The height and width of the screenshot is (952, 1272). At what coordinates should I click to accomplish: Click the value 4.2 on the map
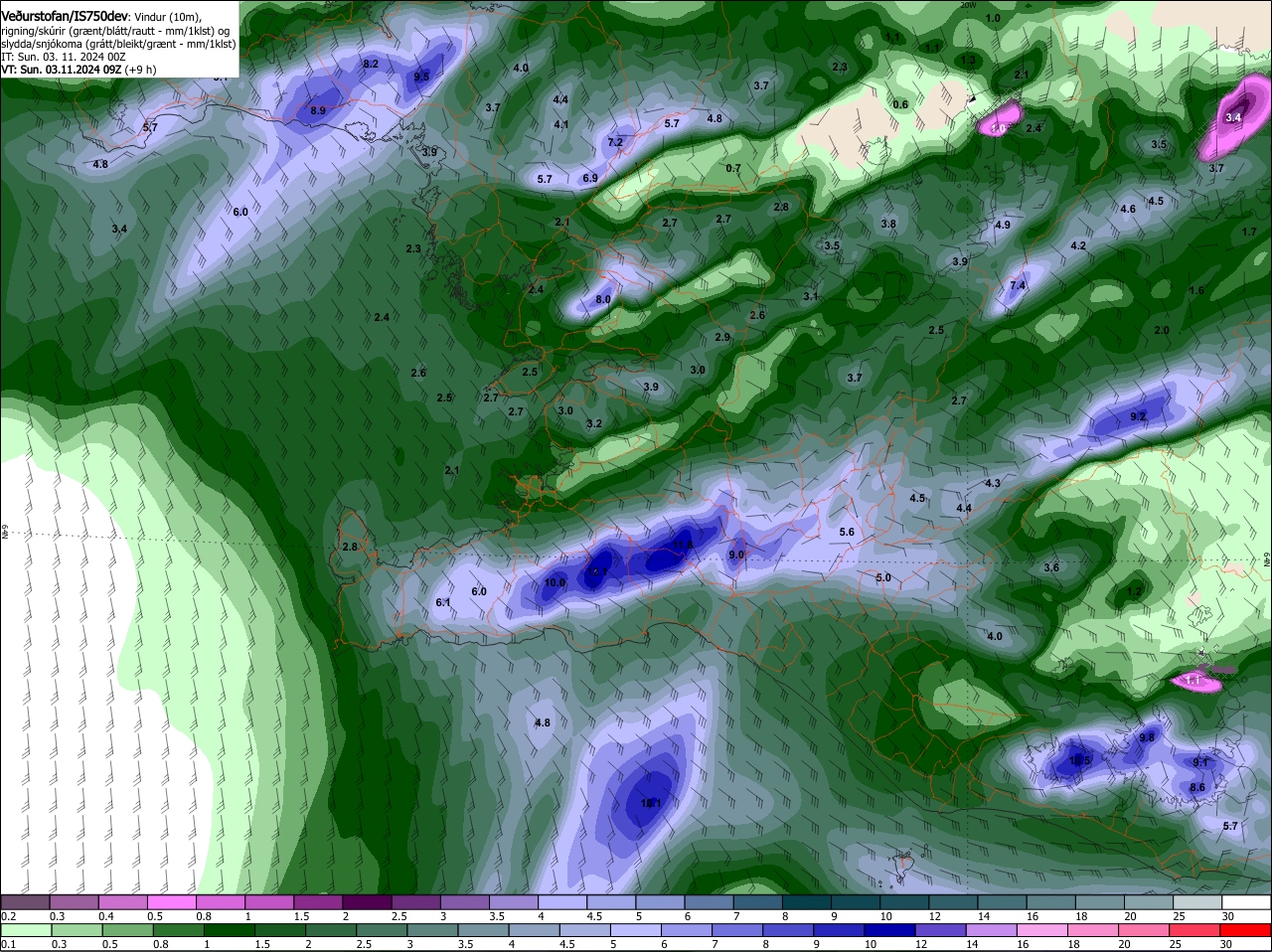1078,245
